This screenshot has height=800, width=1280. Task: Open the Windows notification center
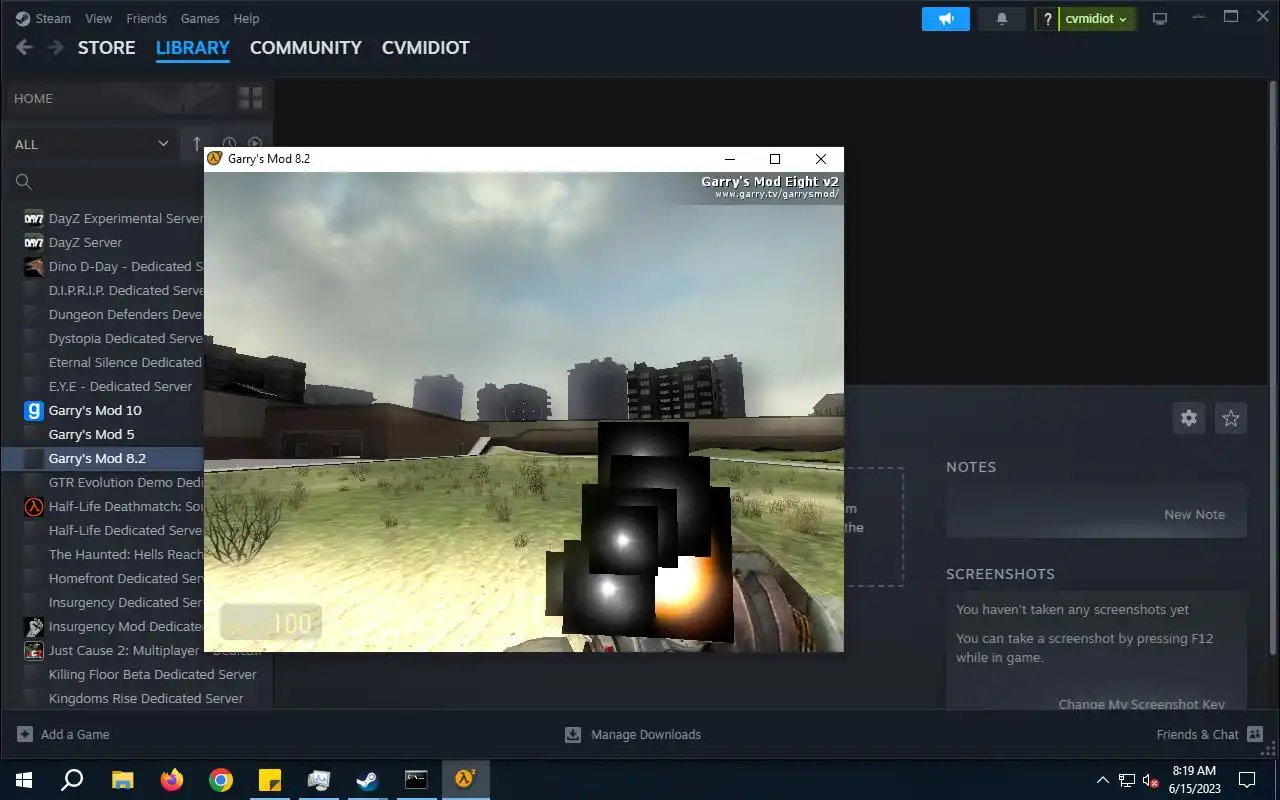point(1247,780)
